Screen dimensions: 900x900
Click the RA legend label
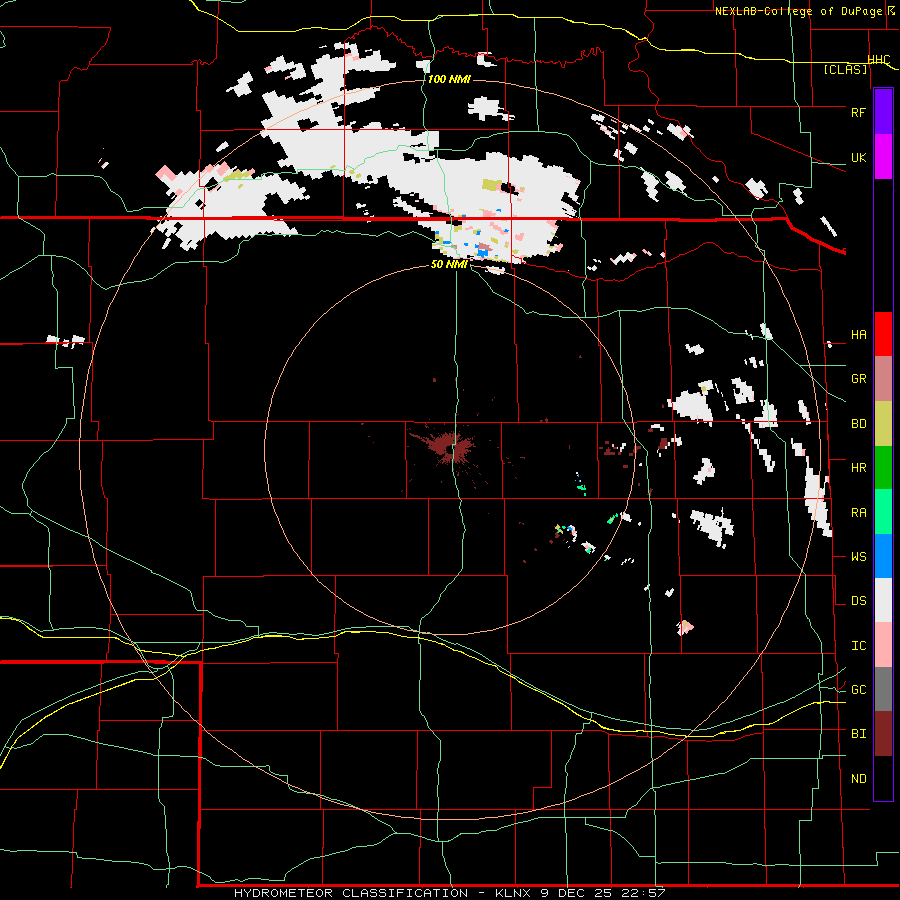point(858,513)
